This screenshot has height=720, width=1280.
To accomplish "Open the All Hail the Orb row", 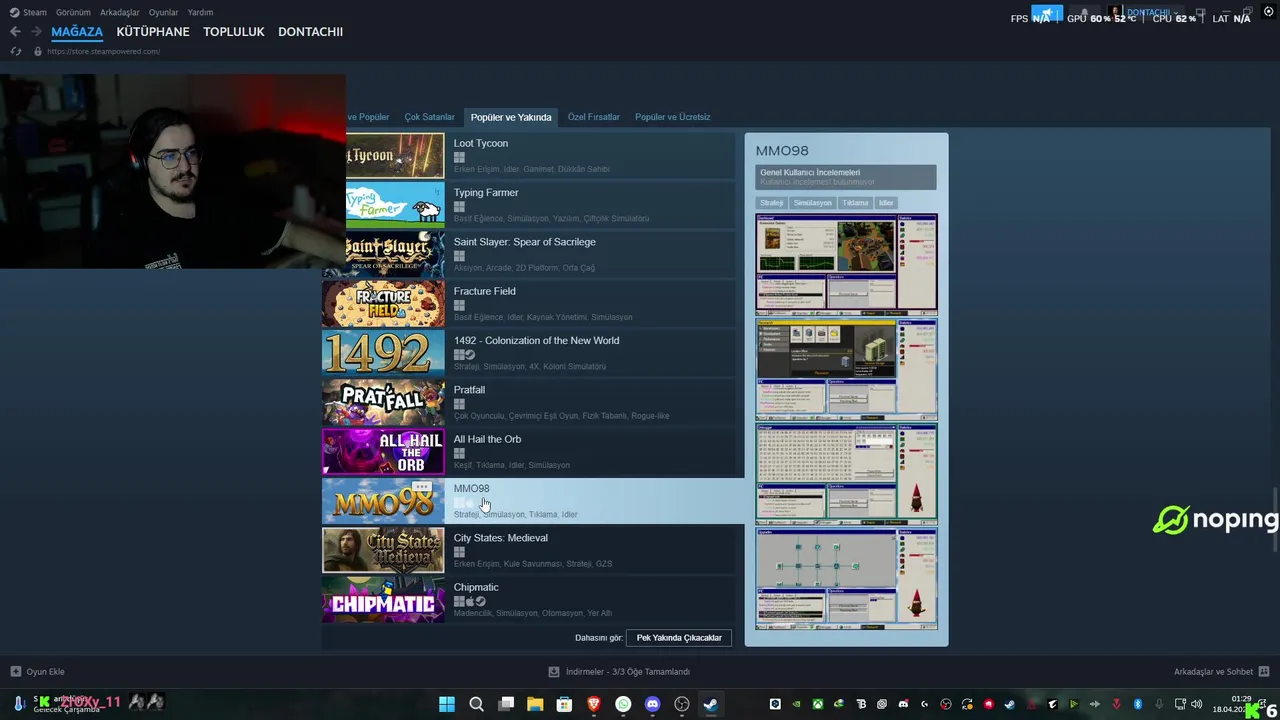I will [528, 452].
